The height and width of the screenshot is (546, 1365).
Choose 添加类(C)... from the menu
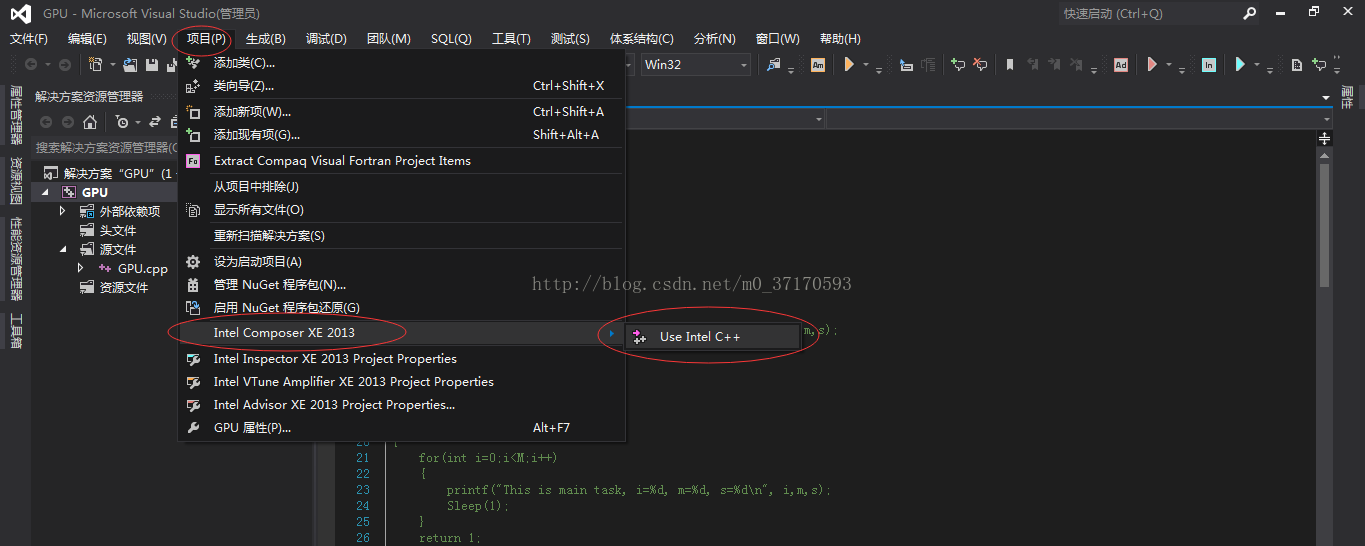pos(401,62)
